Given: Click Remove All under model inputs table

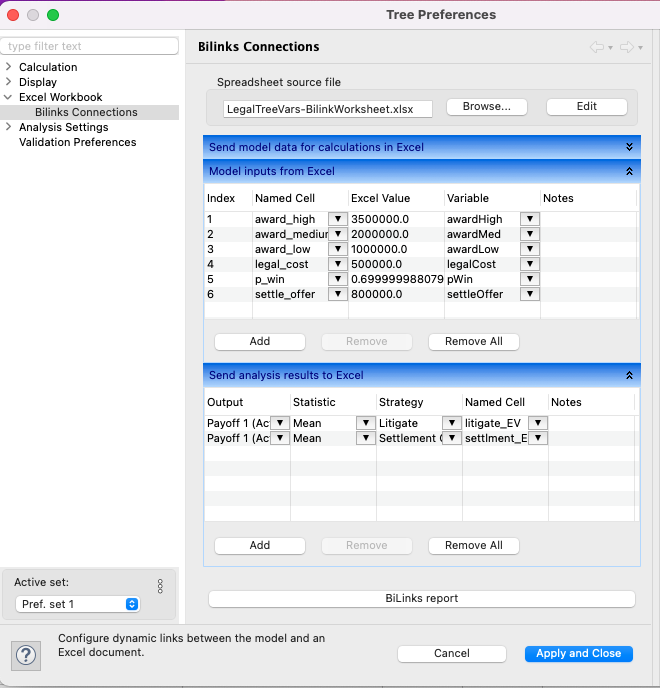Looking at the screenshot, I should (x=473, y=341).
